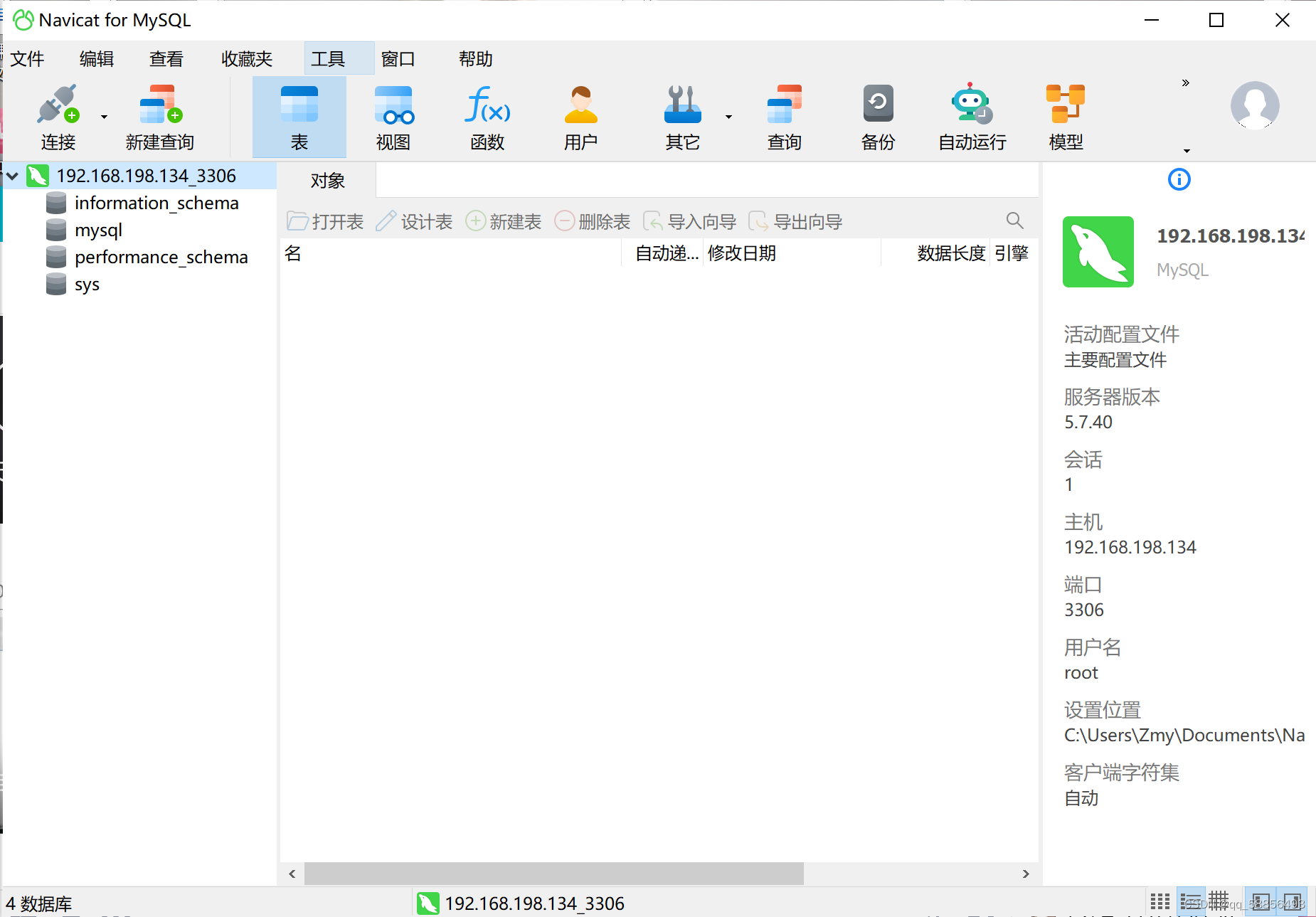Screen dimensions: 1316x917
Task: Open the 模型 (Model) tool
Action: click(1066, 117)
